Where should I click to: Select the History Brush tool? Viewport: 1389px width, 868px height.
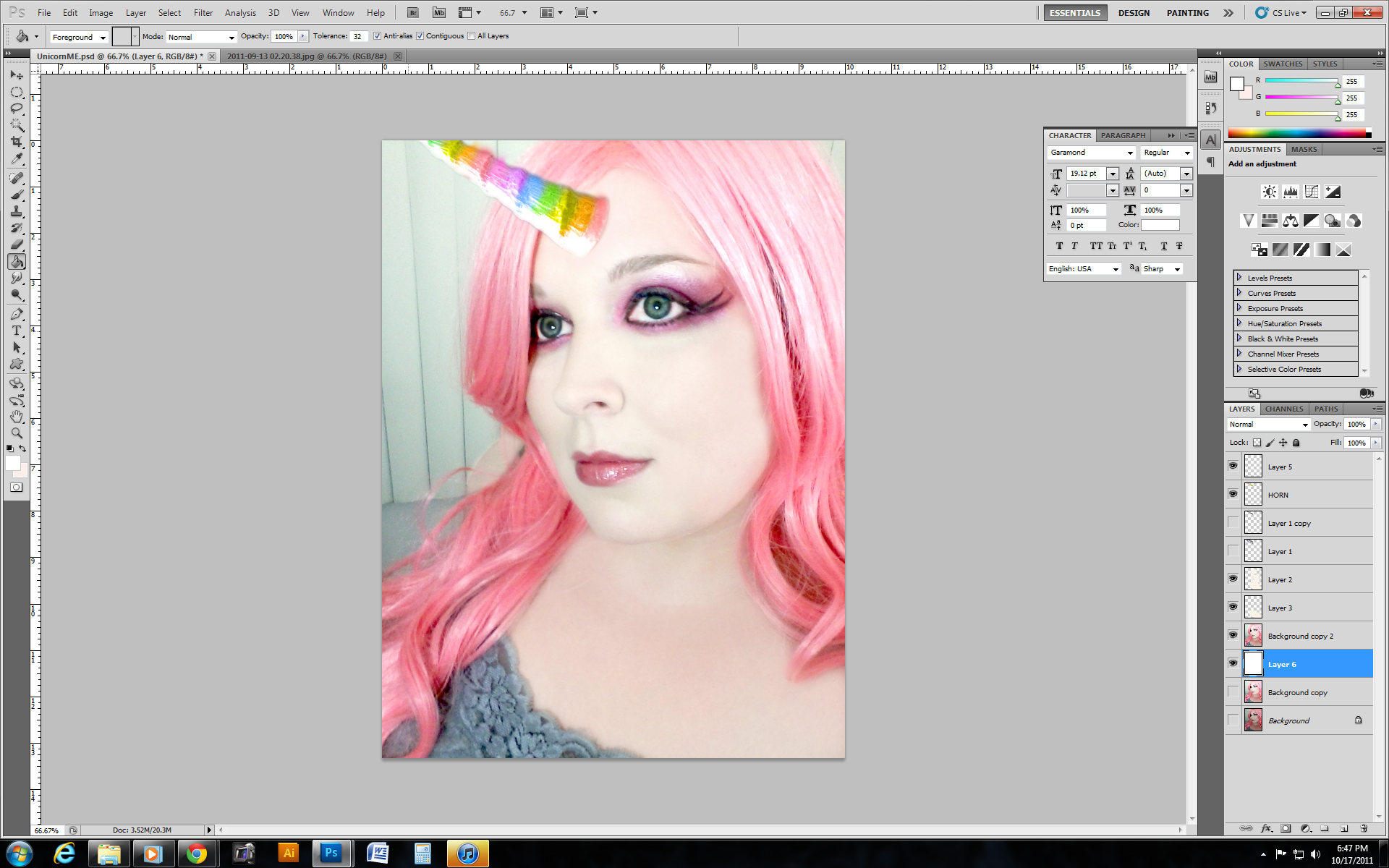click(x=17, y=228)
